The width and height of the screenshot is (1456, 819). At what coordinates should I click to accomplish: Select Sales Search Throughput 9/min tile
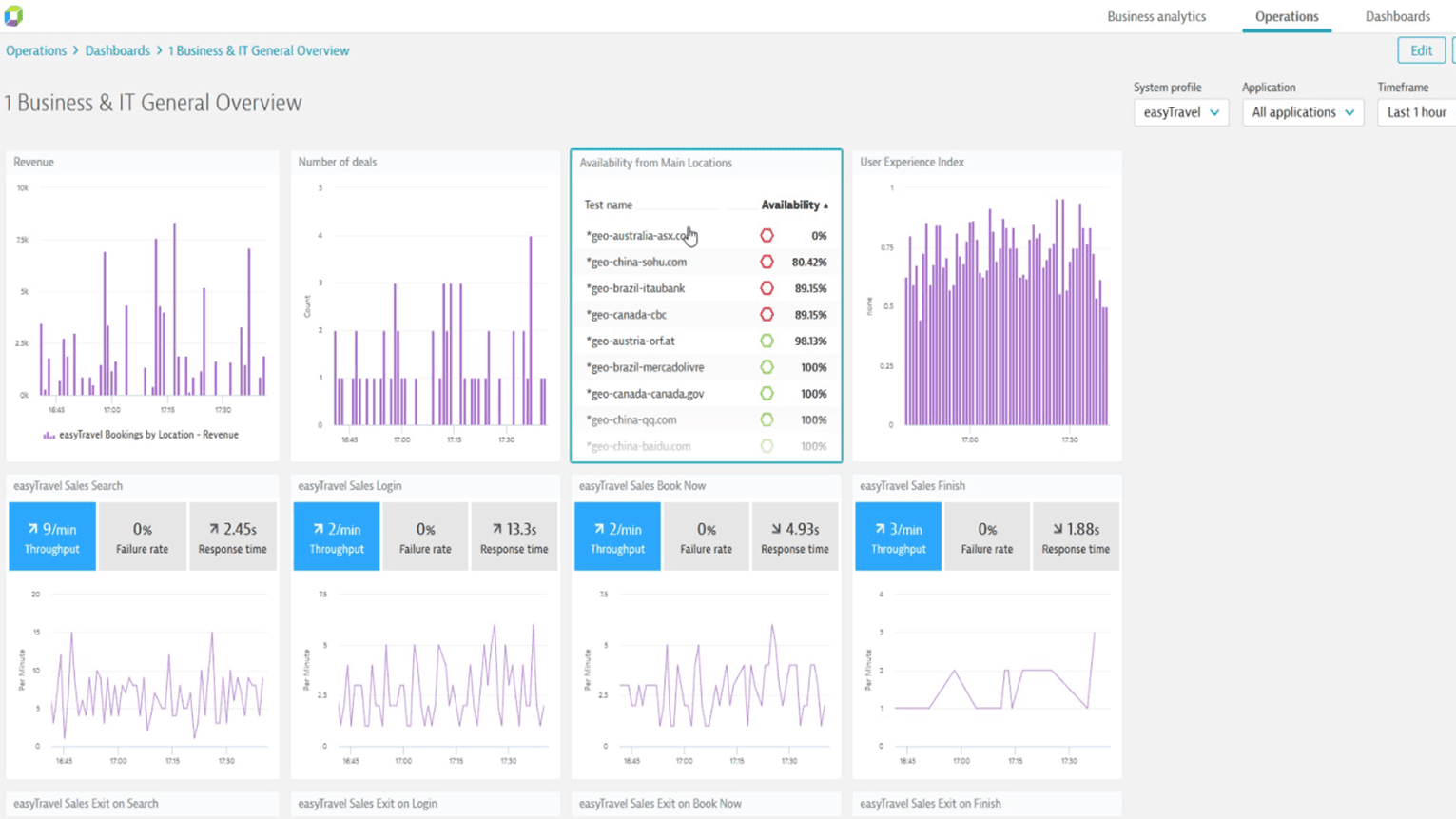(x=52, y=536)
